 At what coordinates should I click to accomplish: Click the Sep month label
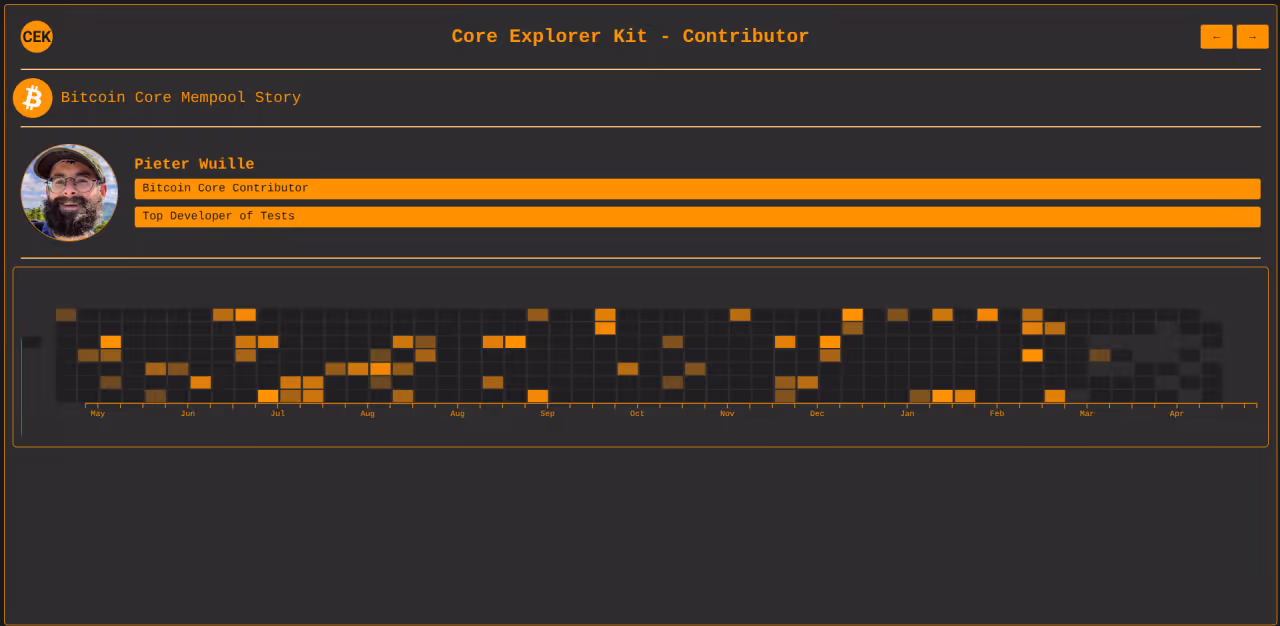(547, 414)
